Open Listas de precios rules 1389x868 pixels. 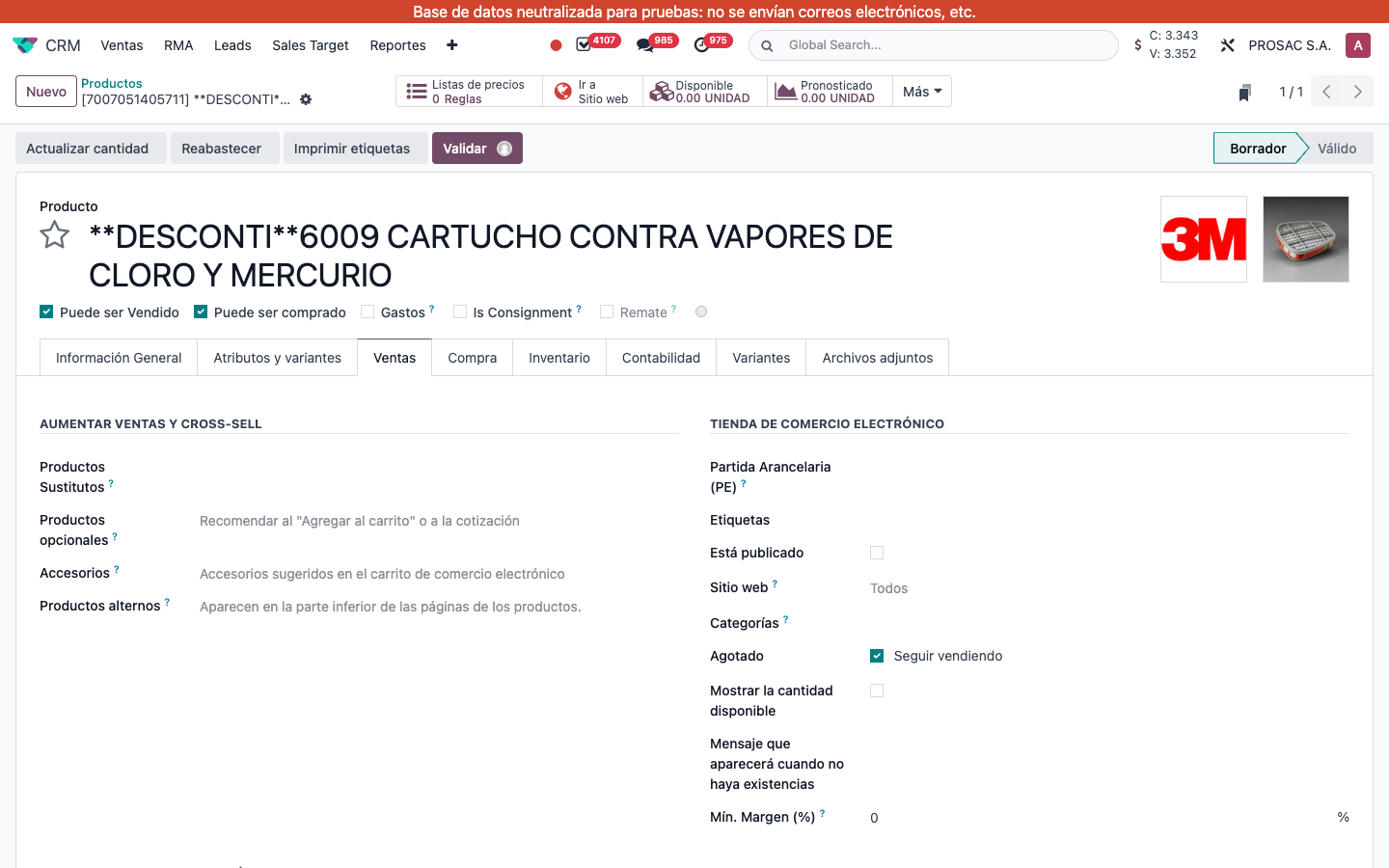tap(469, 92)
